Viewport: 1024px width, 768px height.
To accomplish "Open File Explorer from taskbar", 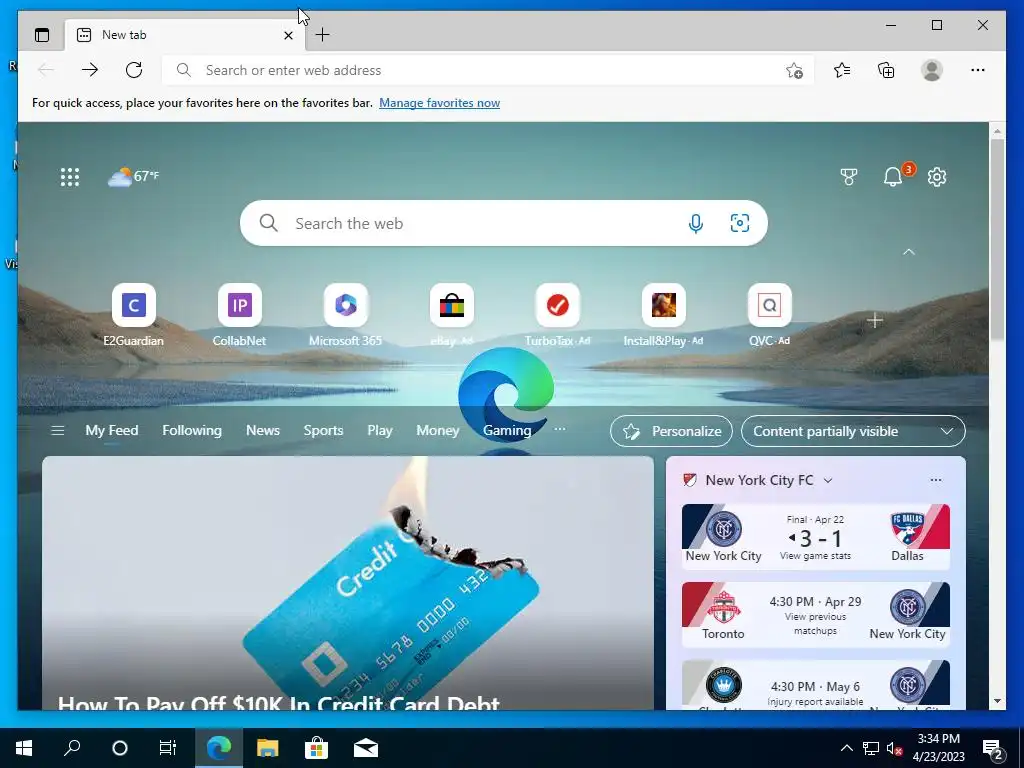I will click(267, 748).
